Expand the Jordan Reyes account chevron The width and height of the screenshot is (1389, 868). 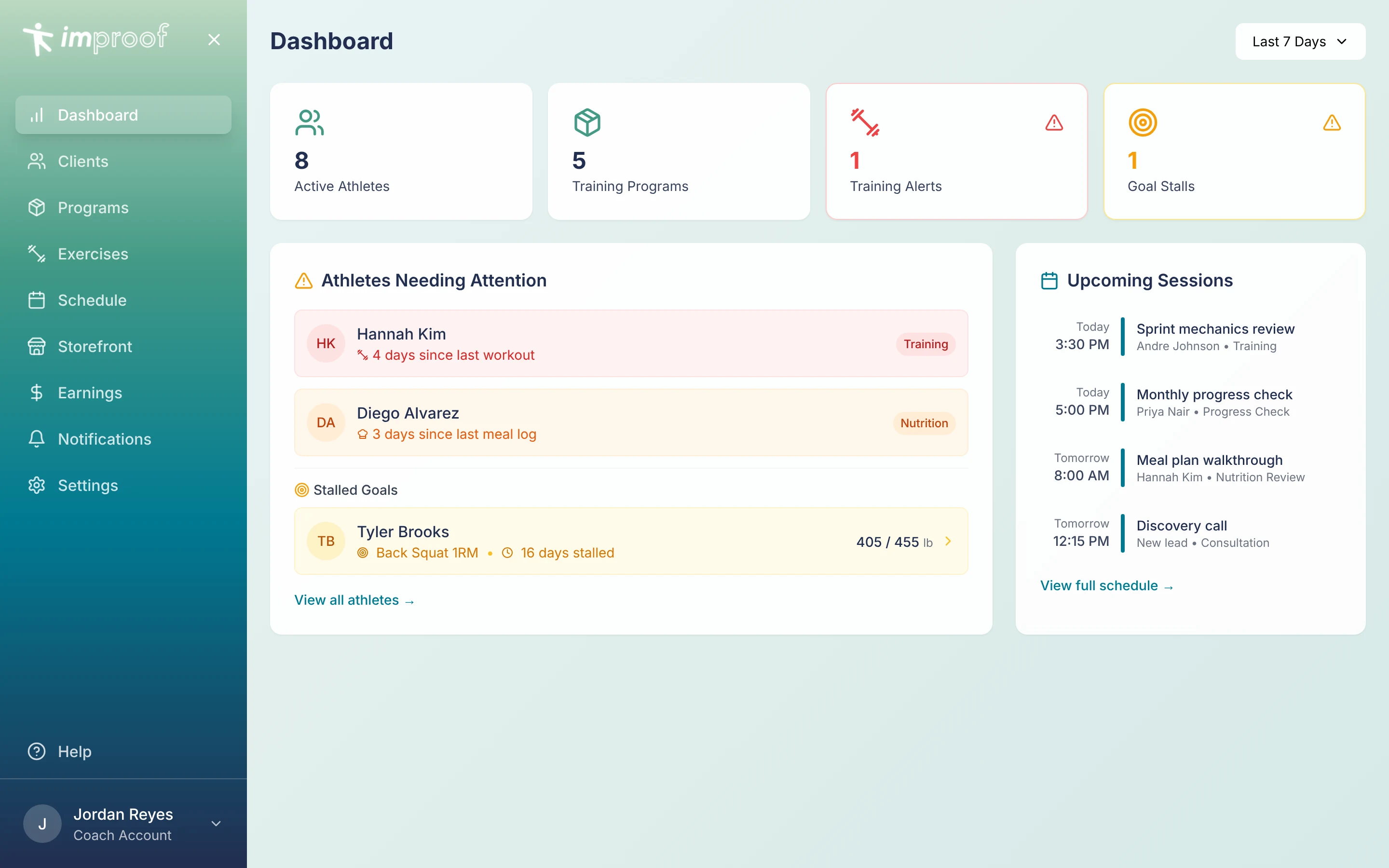coord(216,824)
